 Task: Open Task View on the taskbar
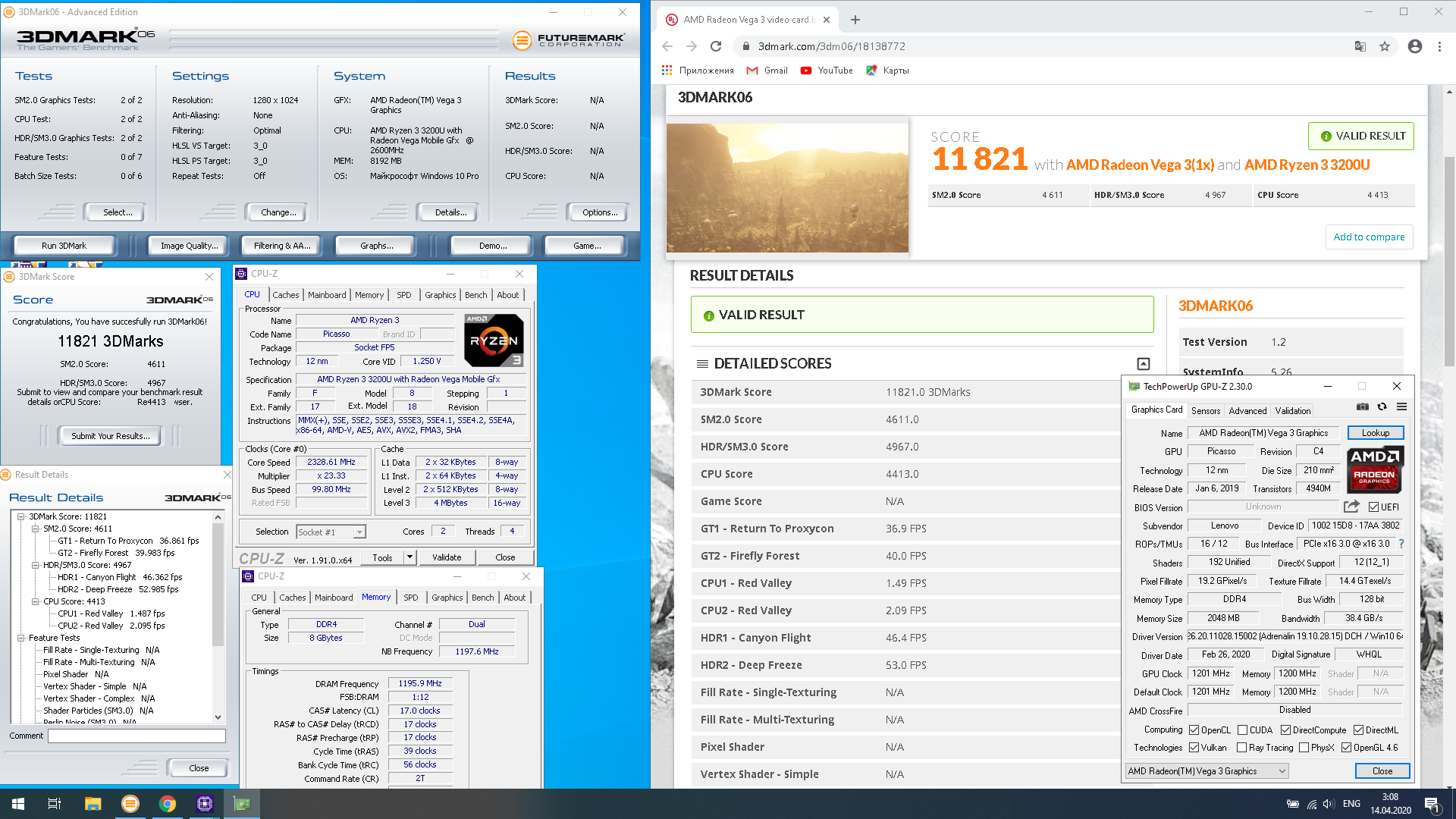click(55, 804)
